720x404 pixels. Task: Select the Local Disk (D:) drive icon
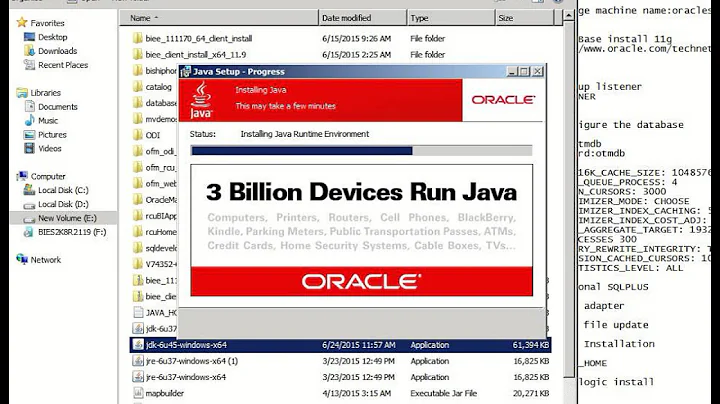[29, 205]
